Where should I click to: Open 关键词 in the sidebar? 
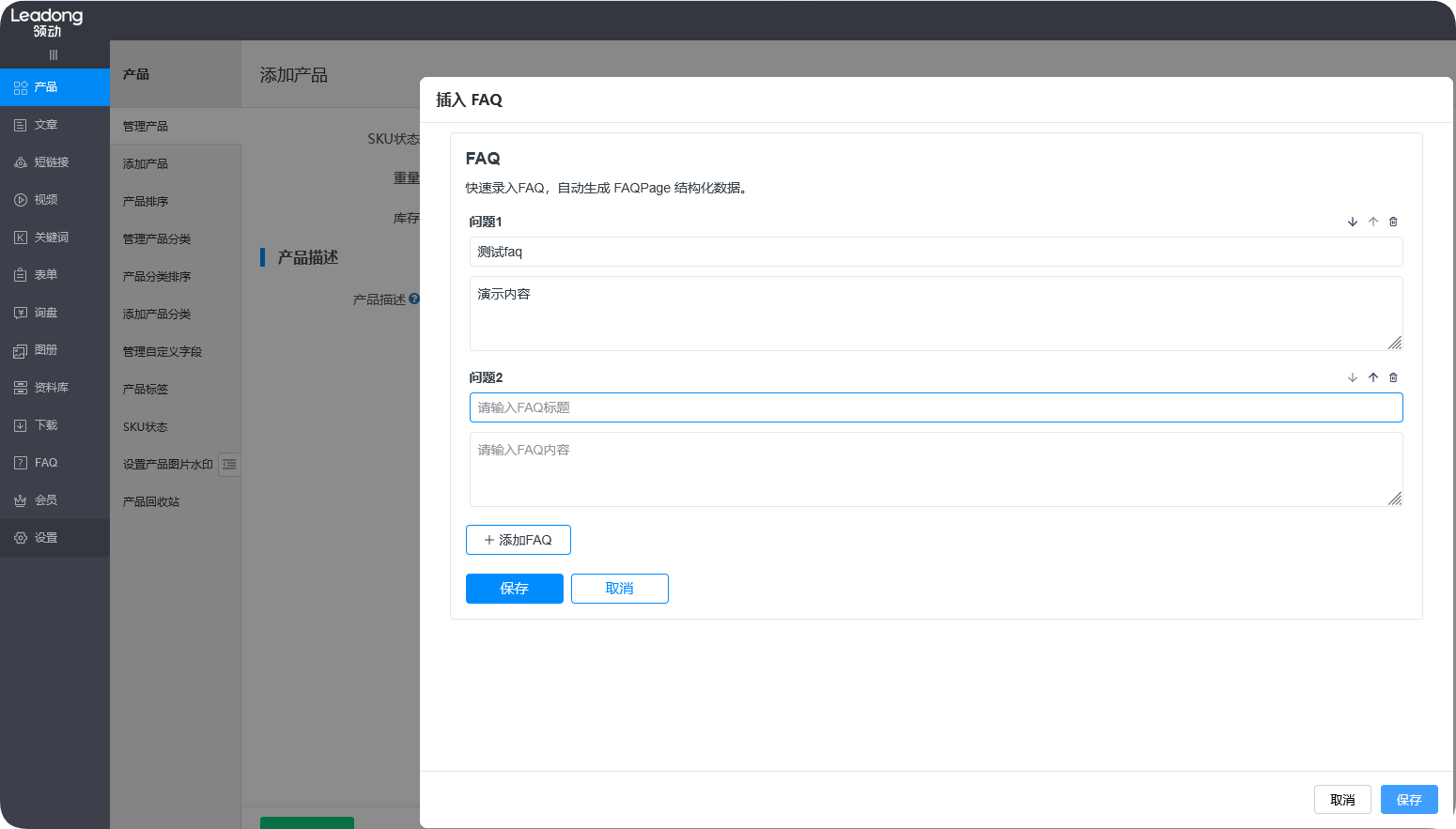54,238
